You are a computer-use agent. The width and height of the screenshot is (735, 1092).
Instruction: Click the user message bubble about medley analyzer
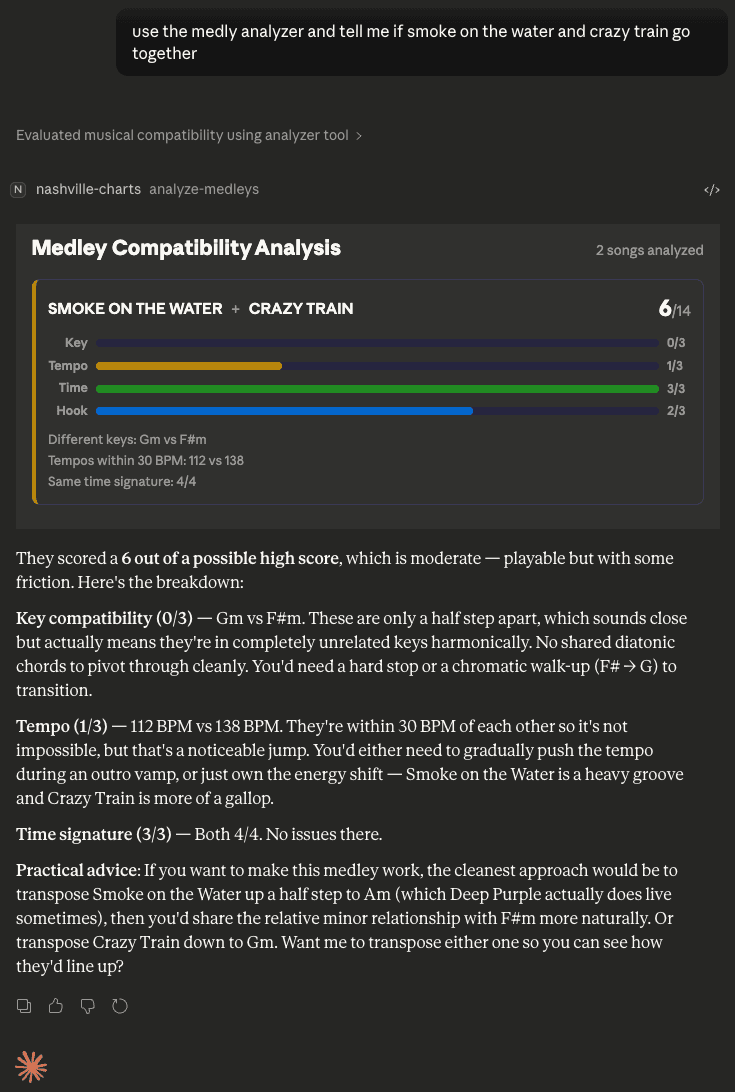(x=421, y=43)
